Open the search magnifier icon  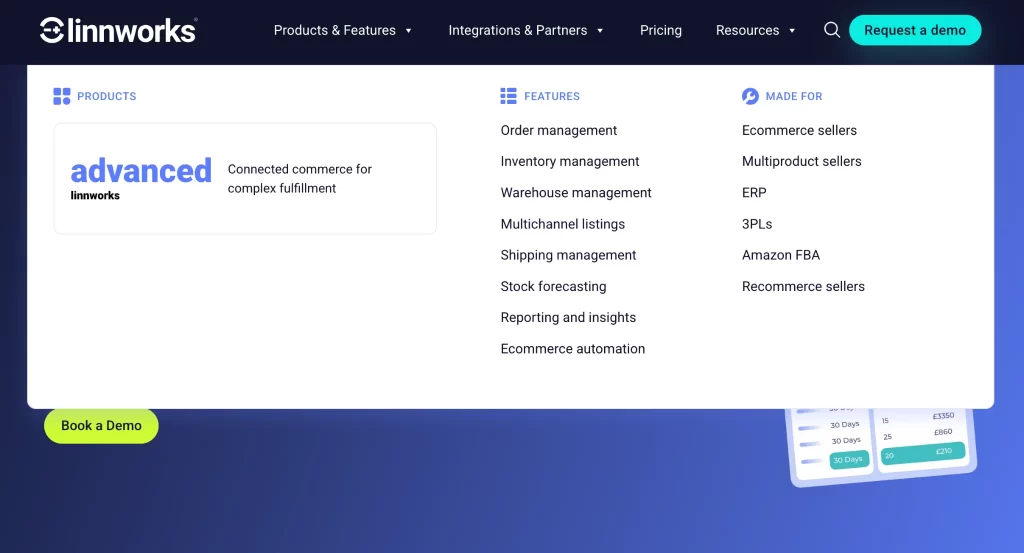click(x=831, y=30)
